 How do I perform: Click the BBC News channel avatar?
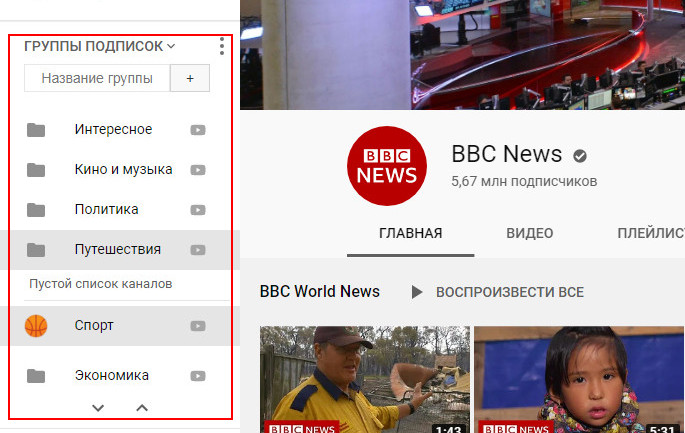pos(387,166)
